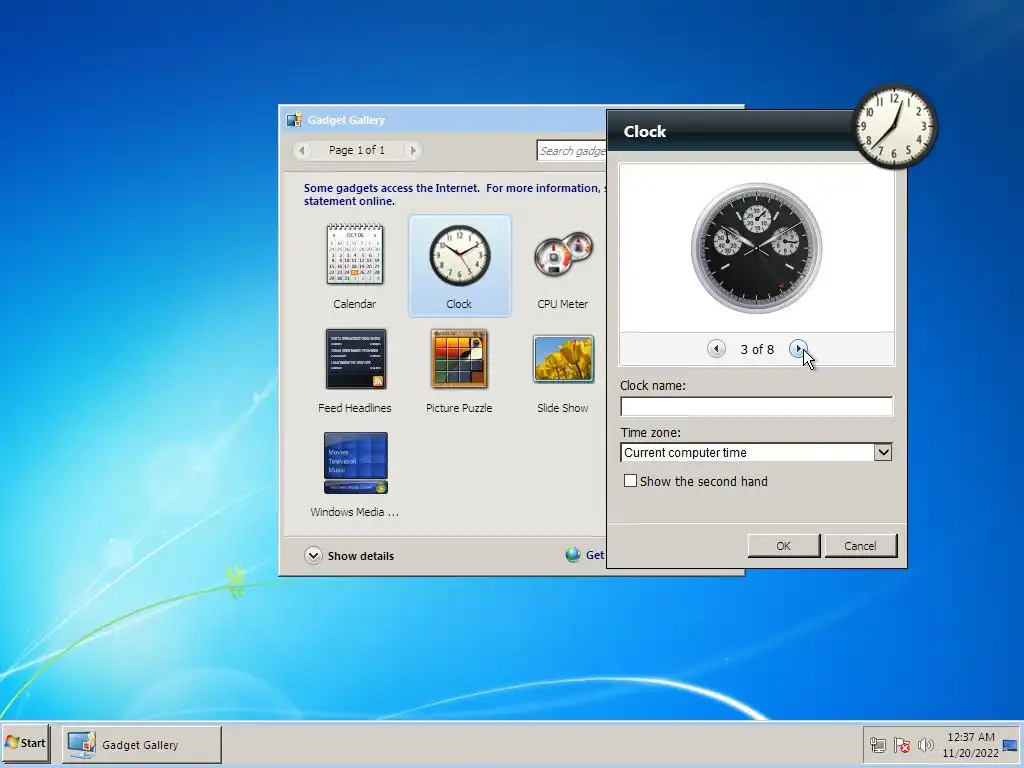Click the desktop analog clock gadget
This screenshot has width=1024, height=768.
click(x=895, y=127)
